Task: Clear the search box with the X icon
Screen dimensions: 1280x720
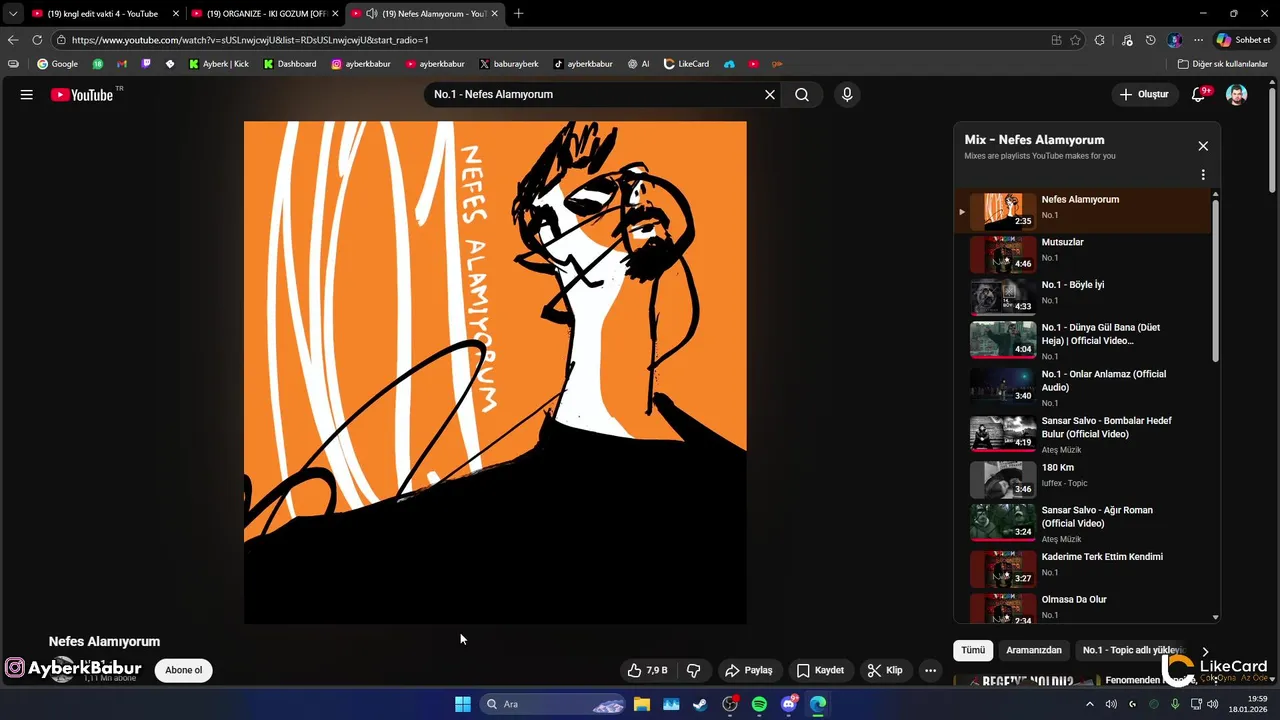Action: (770, 94)
